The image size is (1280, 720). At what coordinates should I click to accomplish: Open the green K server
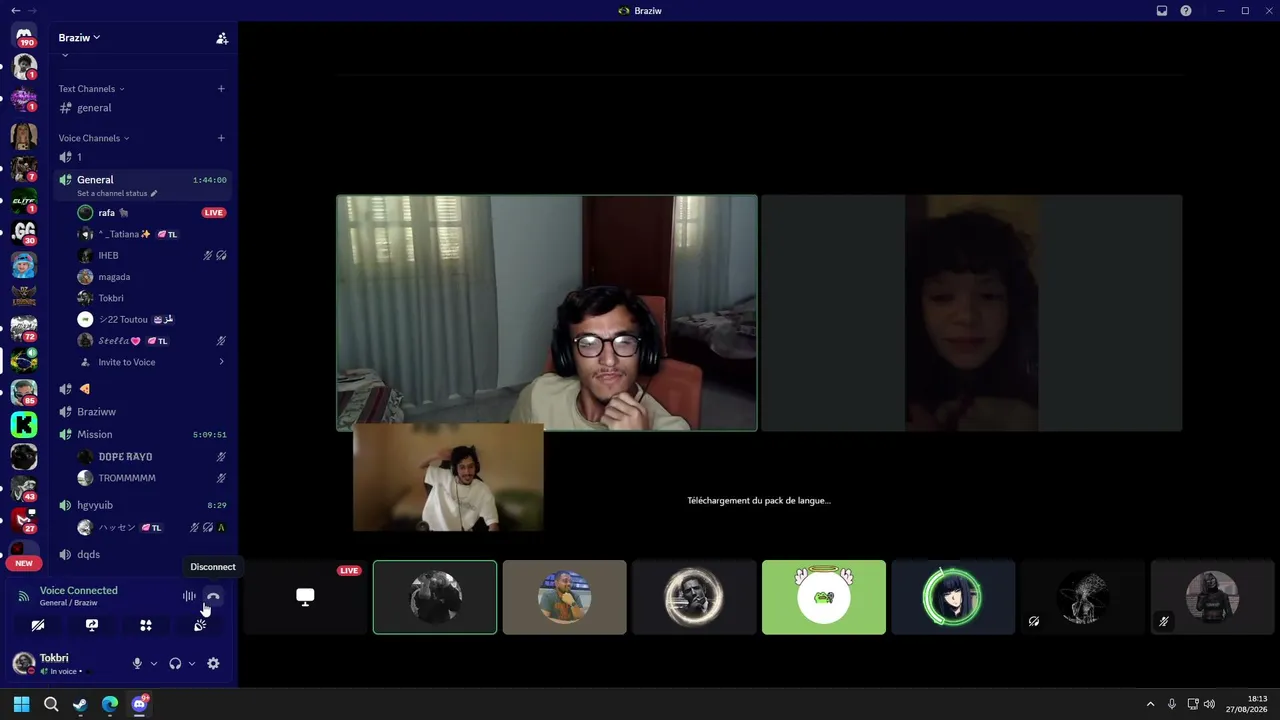24,425
